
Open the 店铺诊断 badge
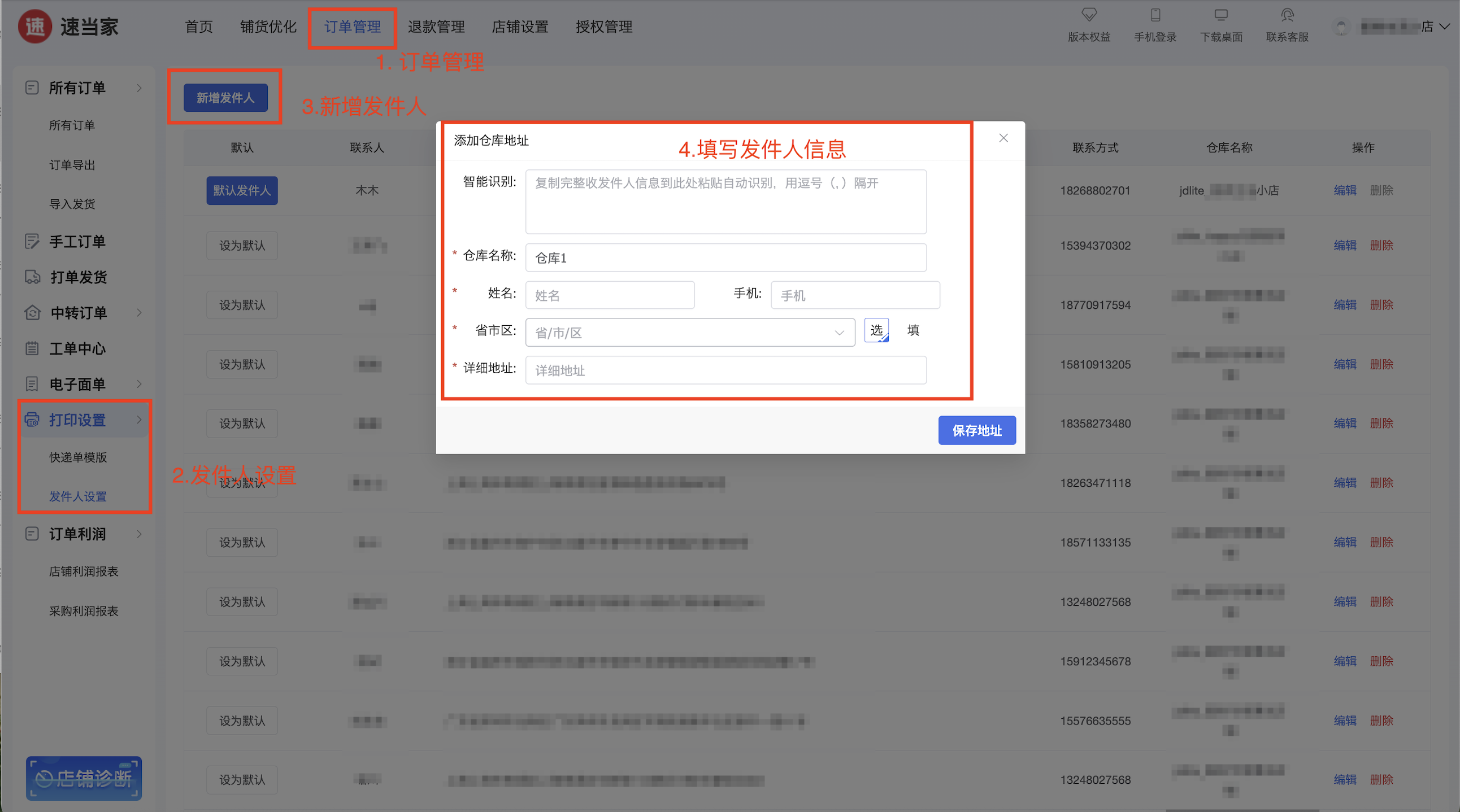point(84,779)
